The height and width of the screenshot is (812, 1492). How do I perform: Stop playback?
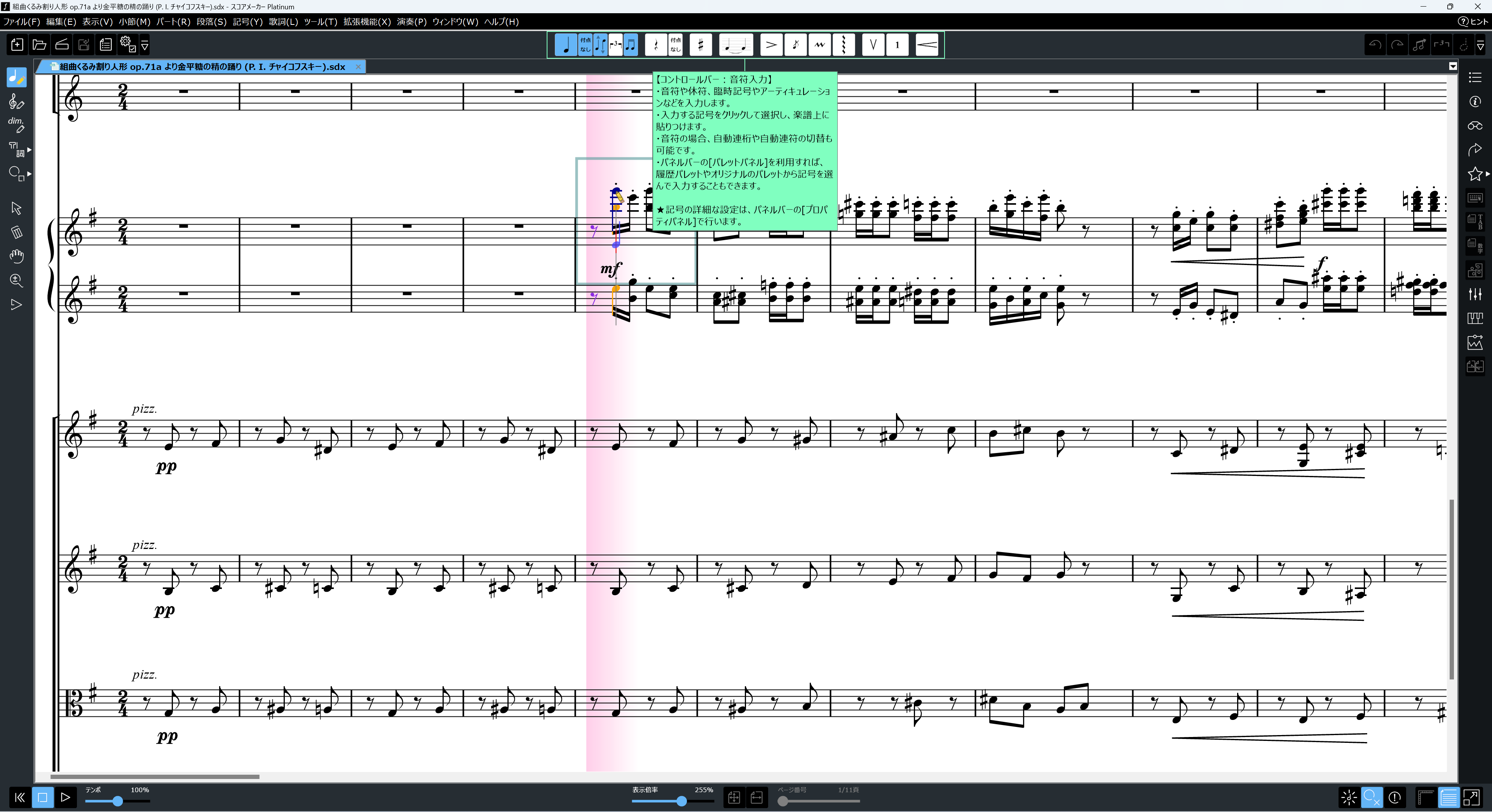point(42,798)
